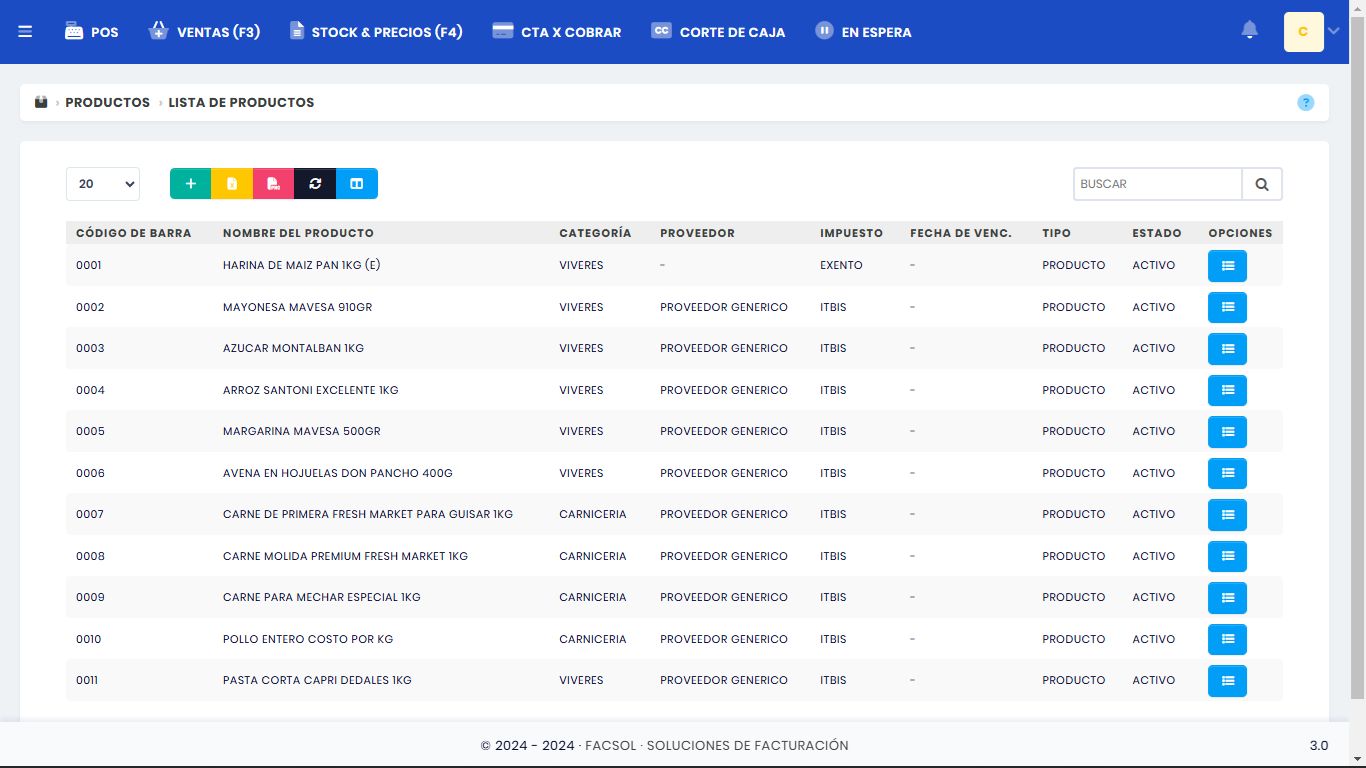Click the pink PNG export icon
1366x768 pixels.
coord(273,184)
